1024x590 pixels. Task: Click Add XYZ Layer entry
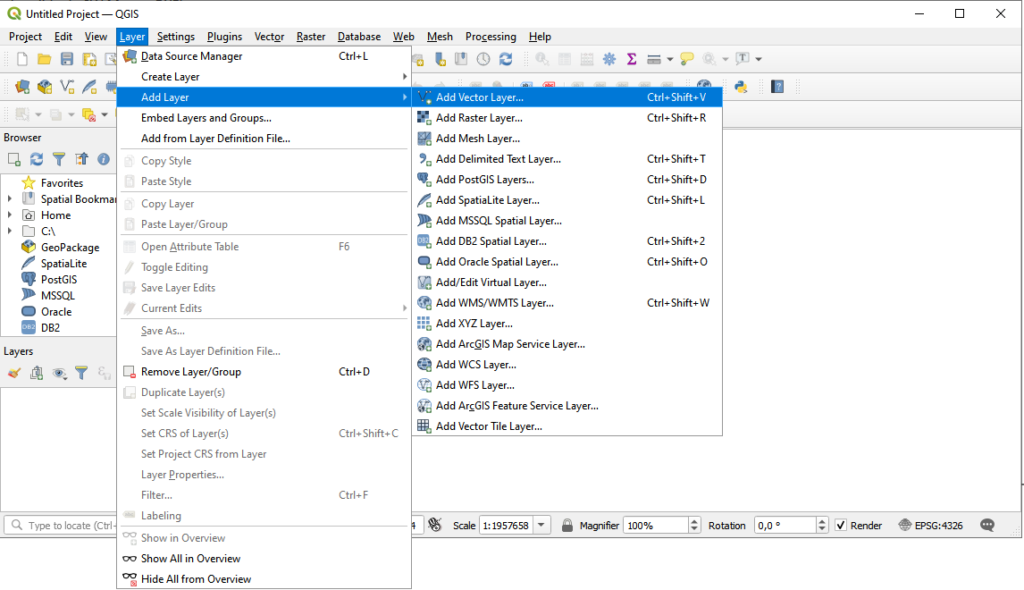(568, 323)
